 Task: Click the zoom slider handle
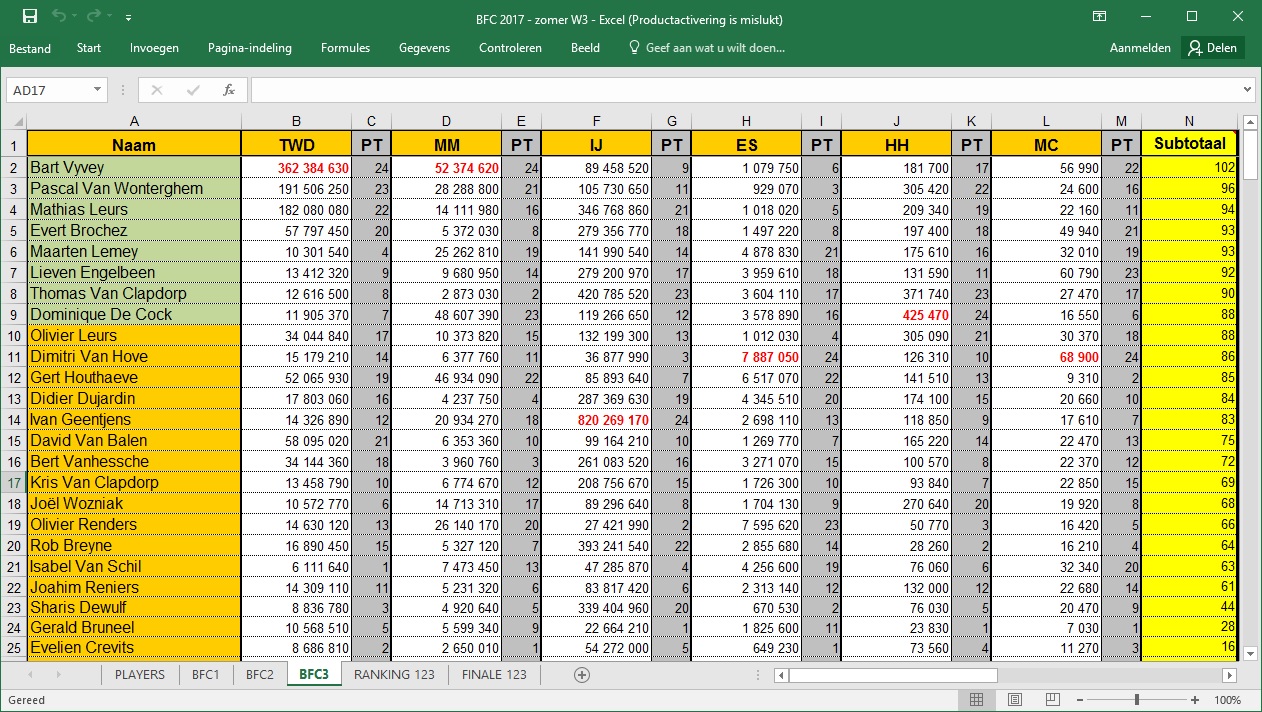click(1139, 700)
